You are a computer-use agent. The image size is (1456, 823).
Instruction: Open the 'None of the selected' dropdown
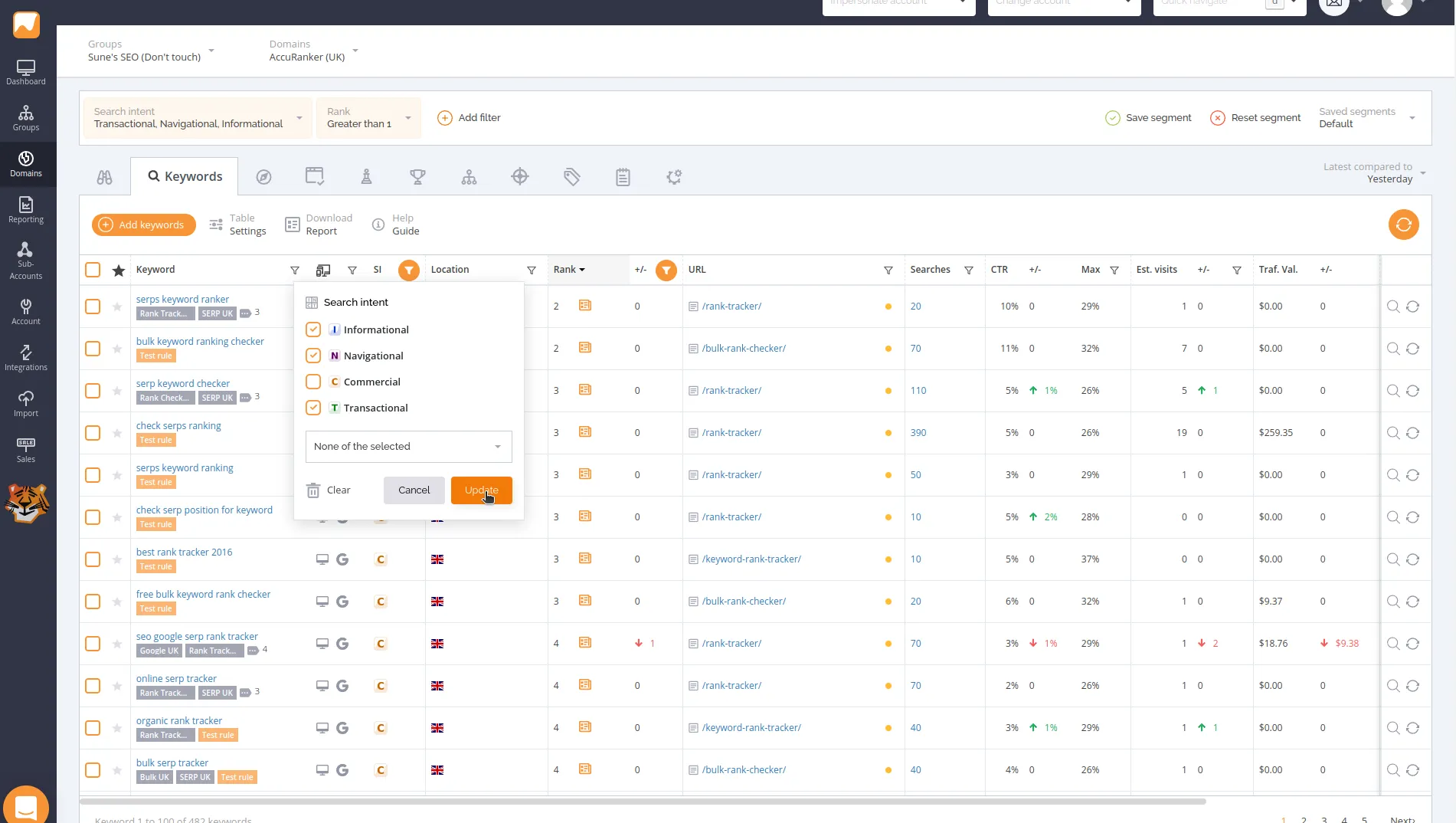click(408, 446)
